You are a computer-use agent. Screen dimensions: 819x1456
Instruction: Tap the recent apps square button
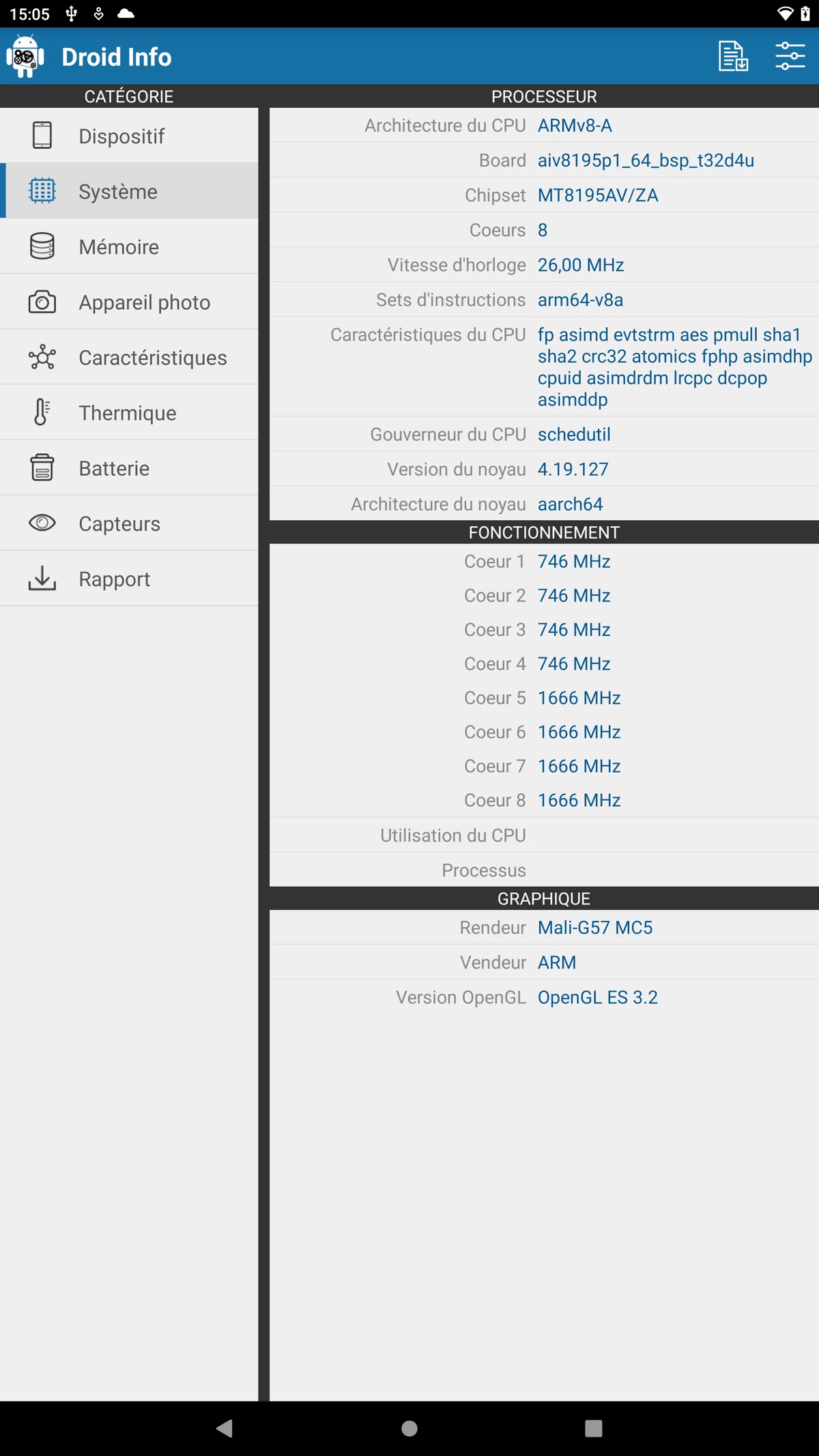point(594,1428)
